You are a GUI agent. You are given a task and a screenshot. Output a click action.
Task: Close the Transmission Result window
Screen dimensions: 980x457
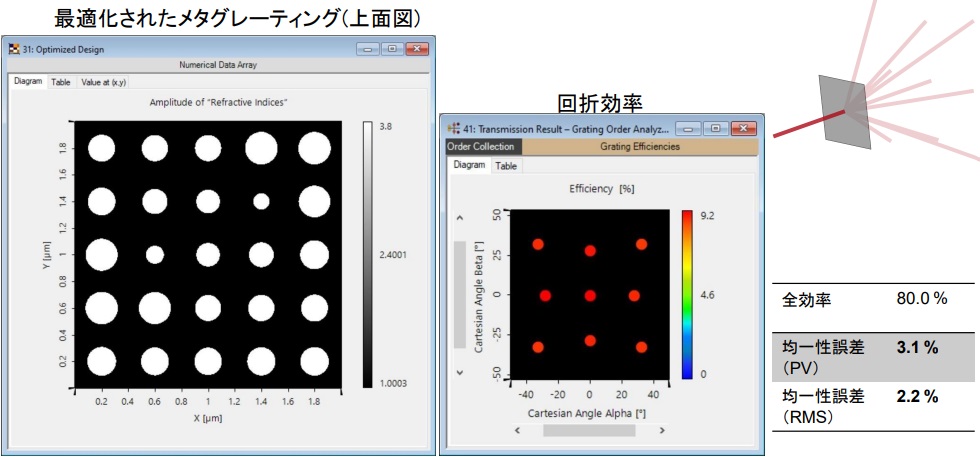pyautogui.click(x=742, y=128)
